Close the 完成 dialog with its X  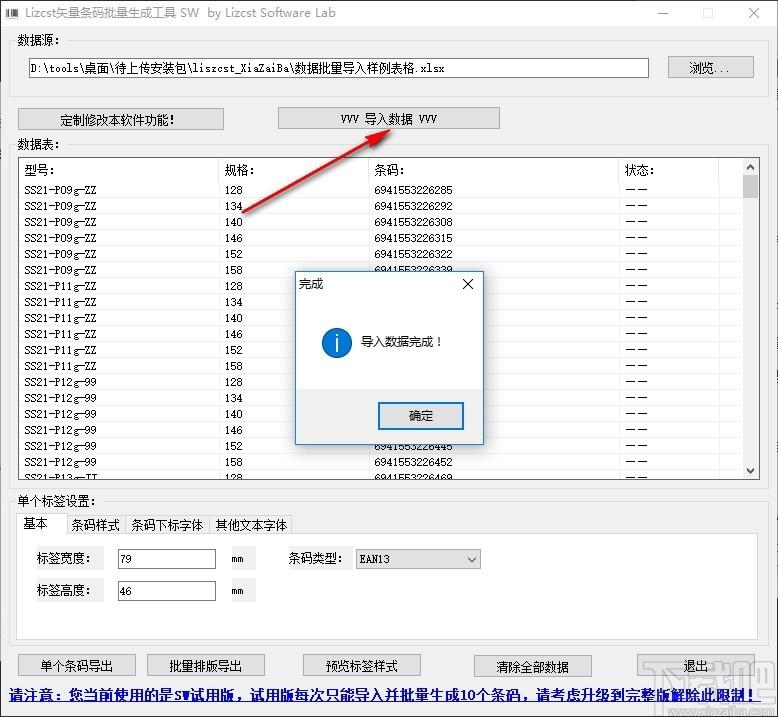point(467,284)
